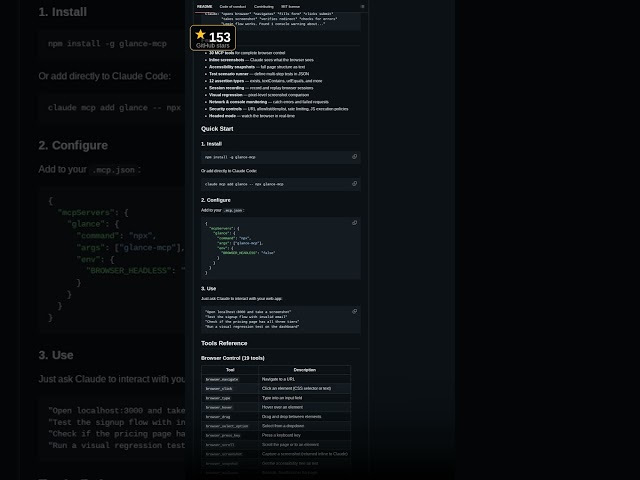Open the Code of conduct tab
The width and height of the screenshot is (640, 480).
(x=233, y=7)
